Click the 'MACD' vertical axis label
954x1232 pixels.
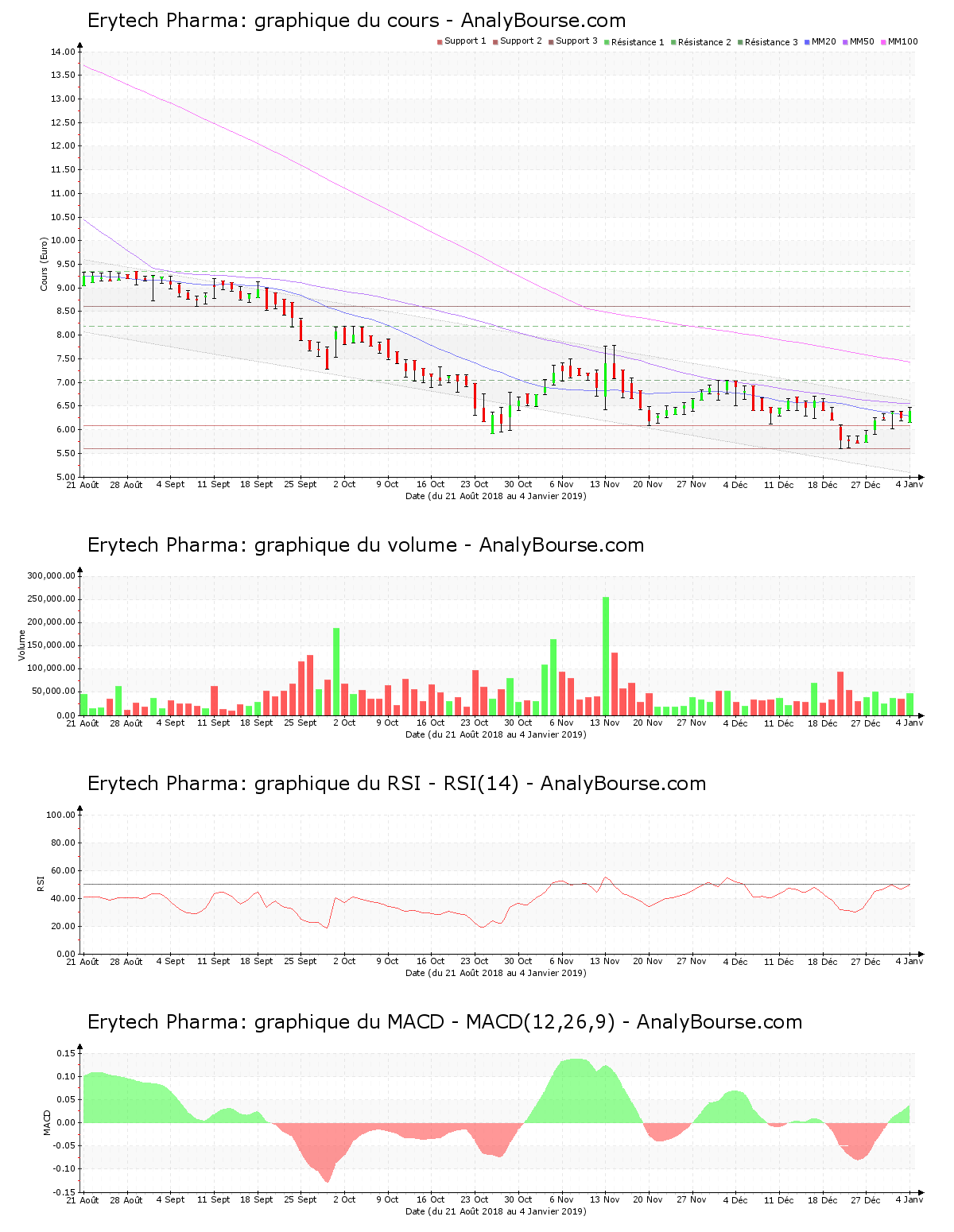pos(47,1122)
